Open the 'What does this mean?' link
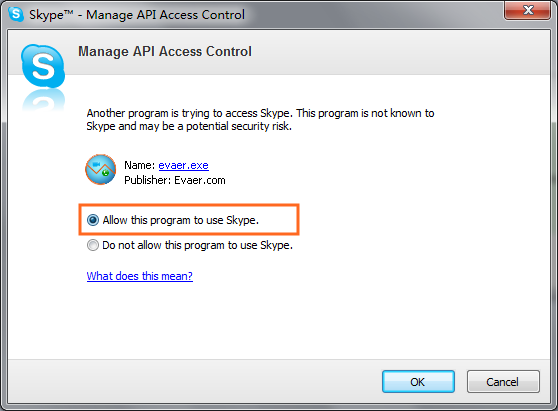This screenshot has width=558, height=411. (x=140, y=276)
